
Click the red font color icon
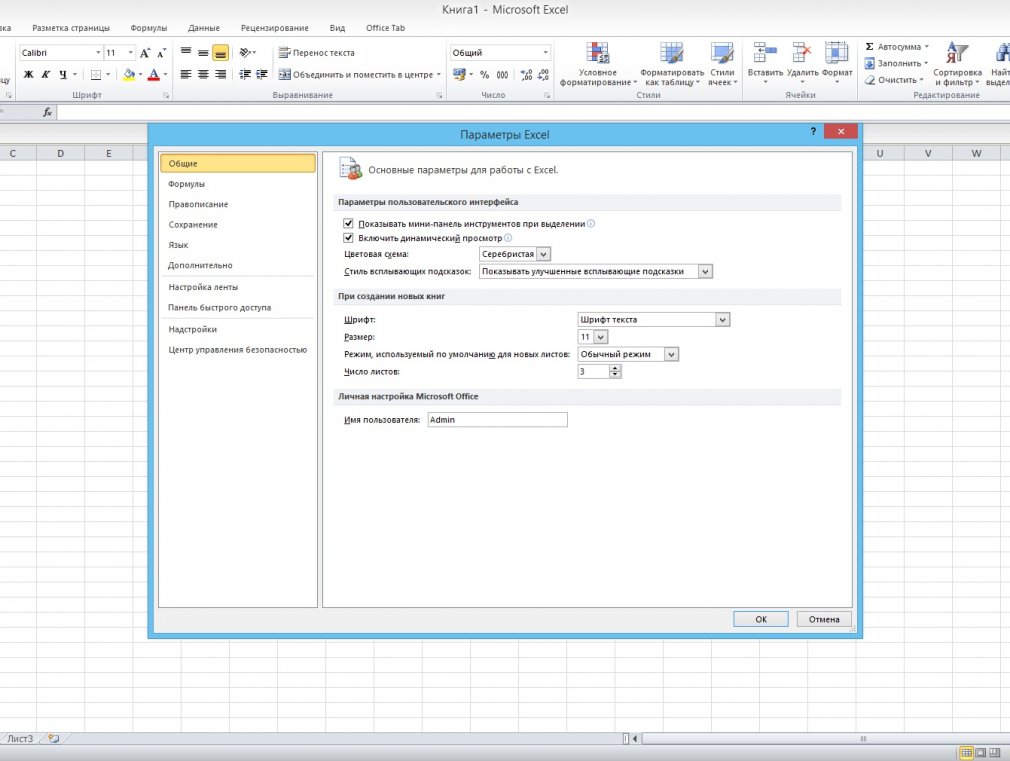pyautogui.click(x=153, y=75)
